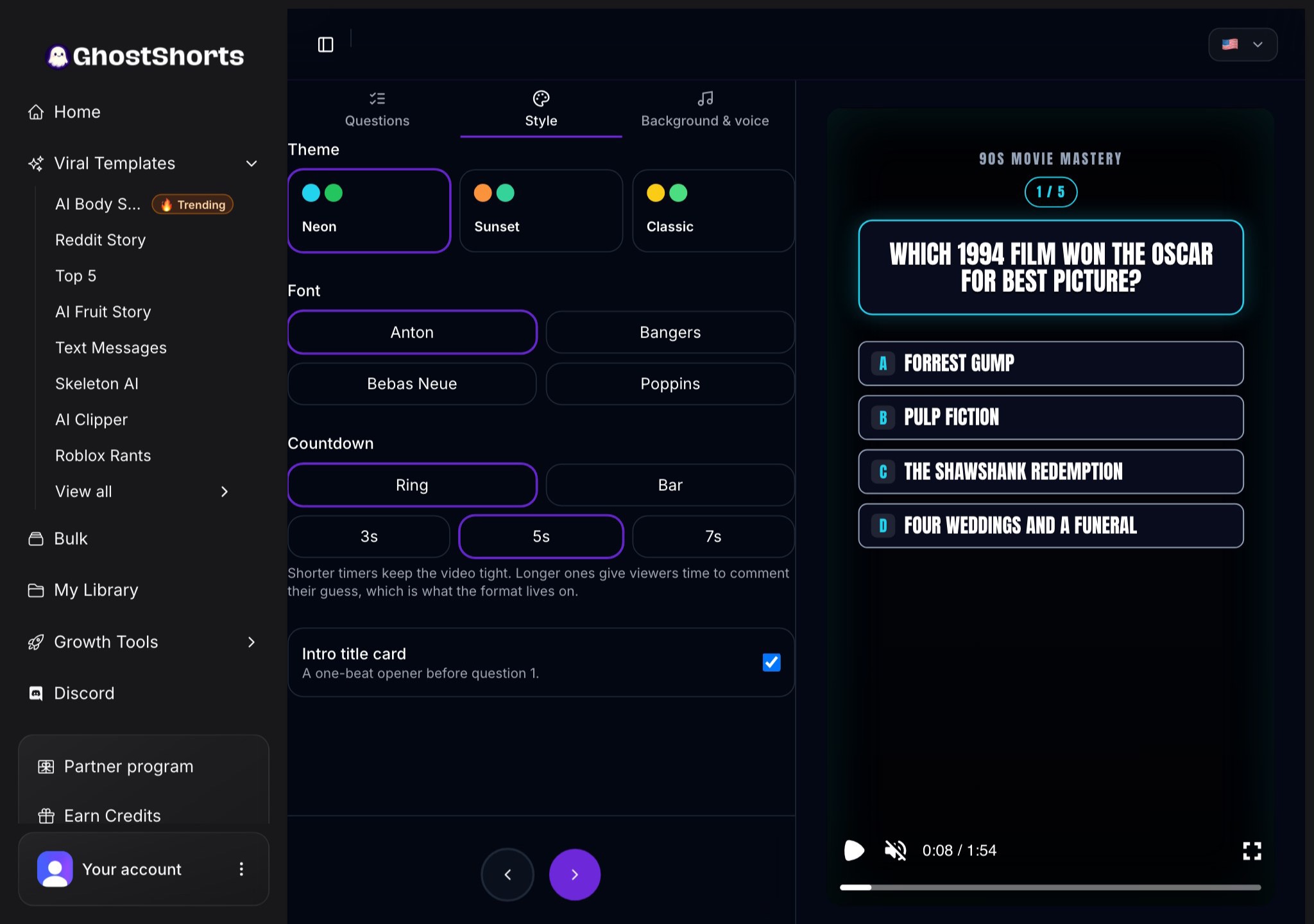1314x924 pixels.
Task: Select Classic color theme
Action: click(x=713, y=210)
